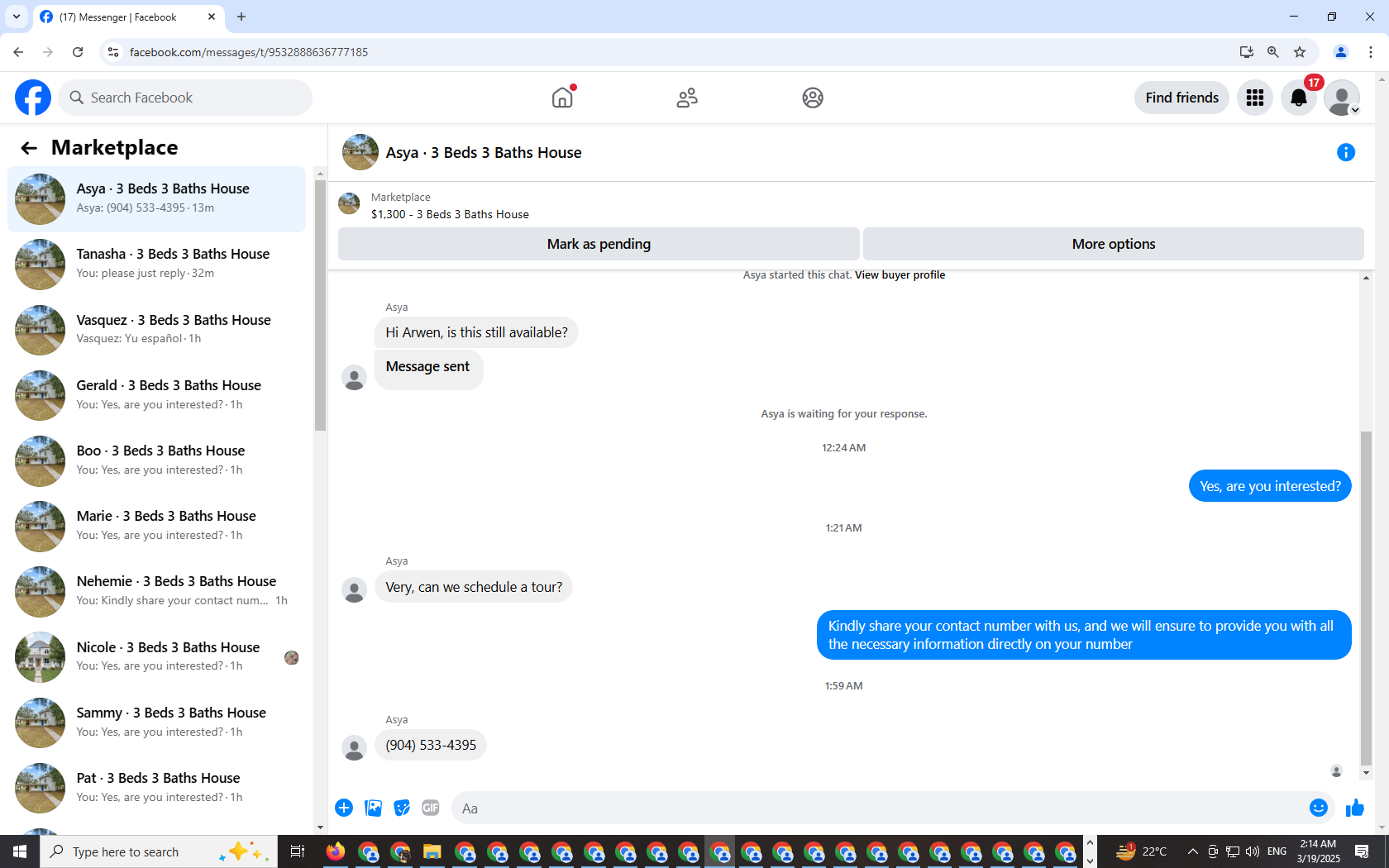Choose a GIF to send
This screenshot has height=868, width=1389.
coord(431,808)
